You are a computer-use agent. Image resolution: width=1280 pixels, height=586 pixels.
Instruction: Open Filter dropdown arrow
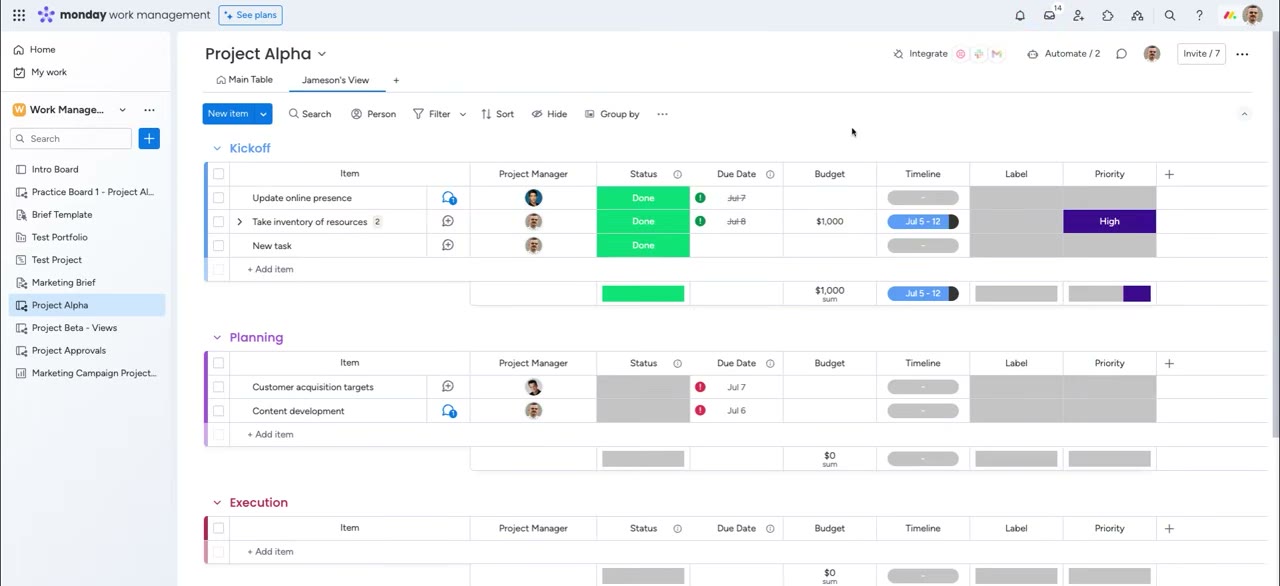click(462, 114)
